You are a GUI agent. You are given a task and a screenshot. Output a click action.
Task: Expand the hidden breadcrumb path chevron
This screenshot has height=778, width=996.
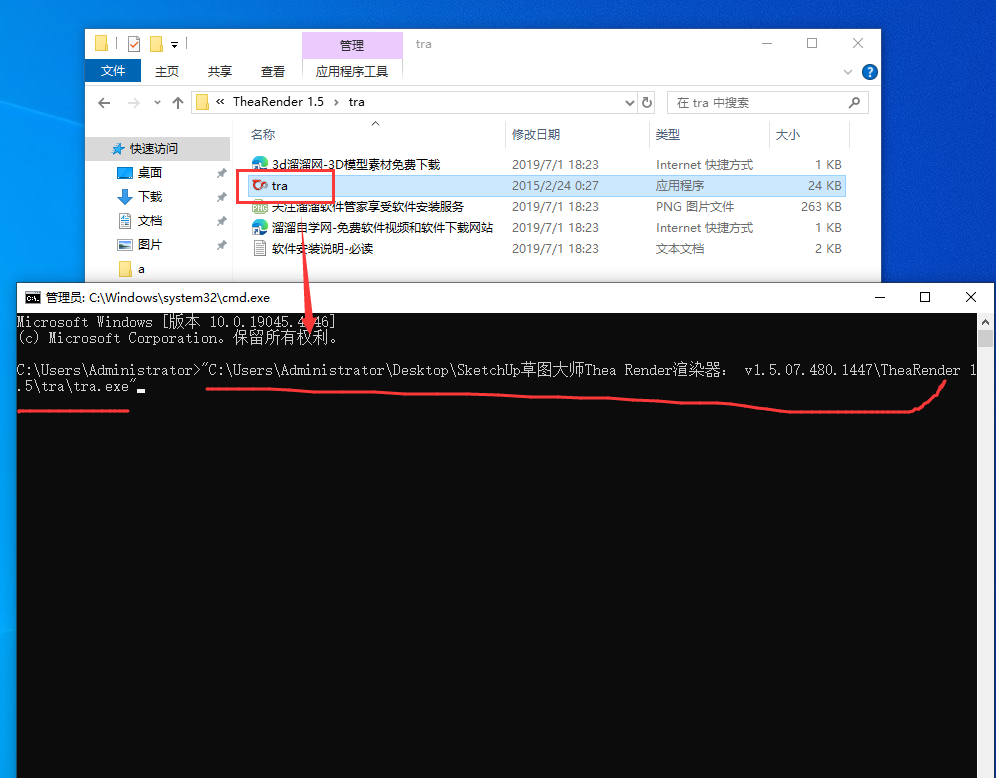(x=220, y=102)
